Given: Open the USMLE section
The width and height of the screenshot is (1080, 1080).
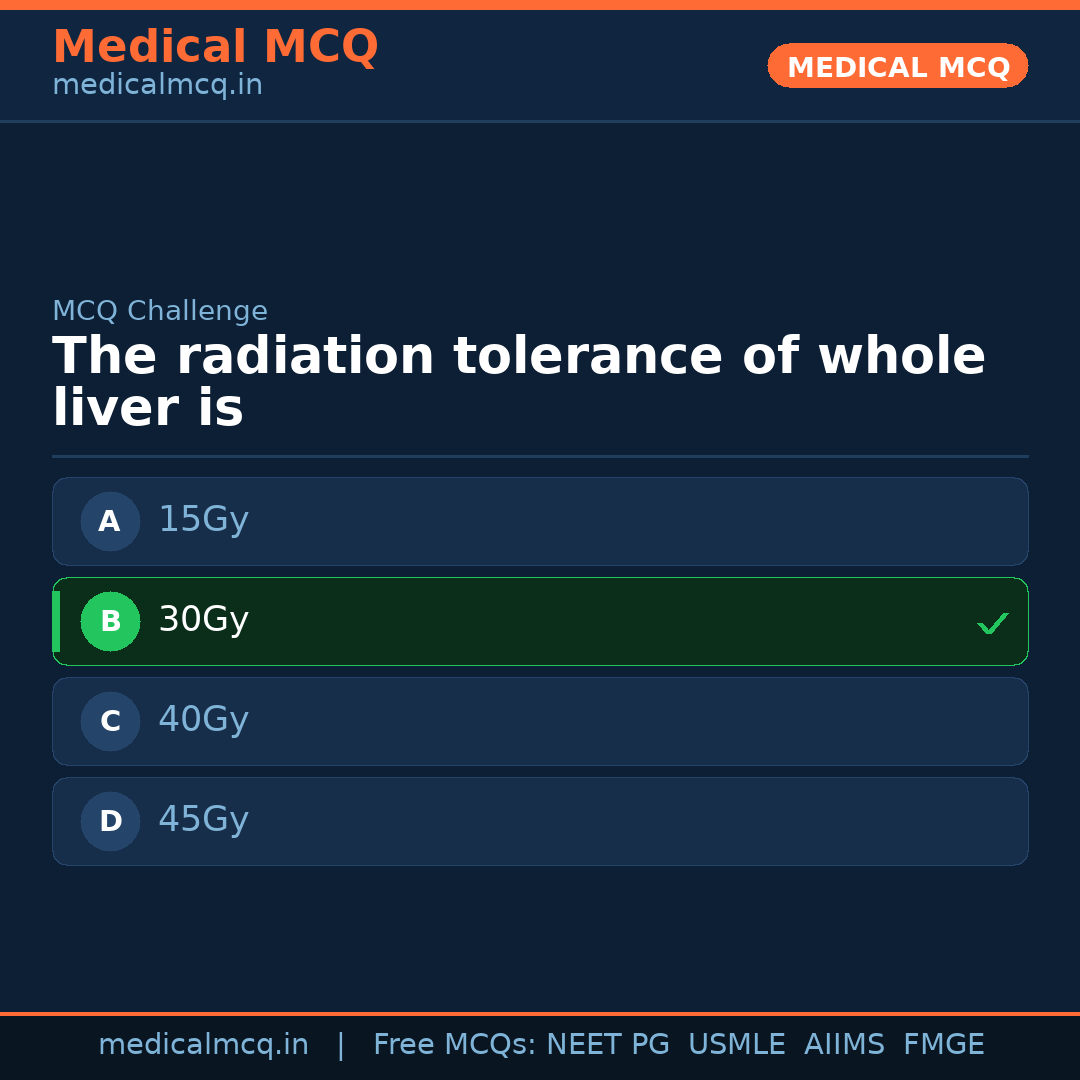Looking at the screenshot, I should (x=737, y=1044).
